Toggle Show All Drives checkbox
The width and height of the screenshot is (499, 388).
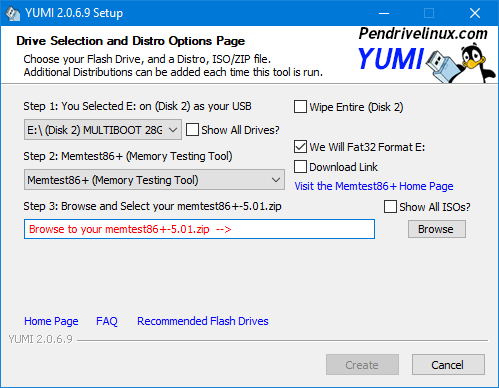pos(192,130)
